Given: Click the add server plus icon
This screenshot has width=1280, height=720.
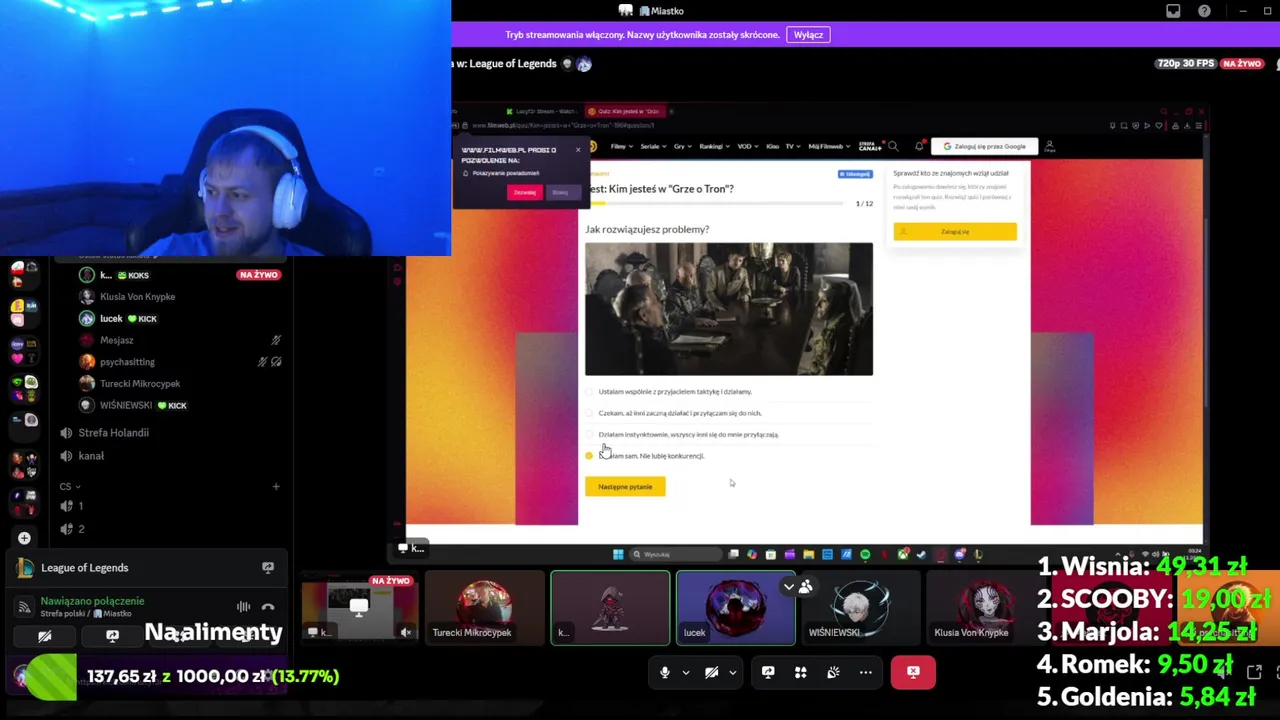Looking at the screenshot, I should [24, 539].
